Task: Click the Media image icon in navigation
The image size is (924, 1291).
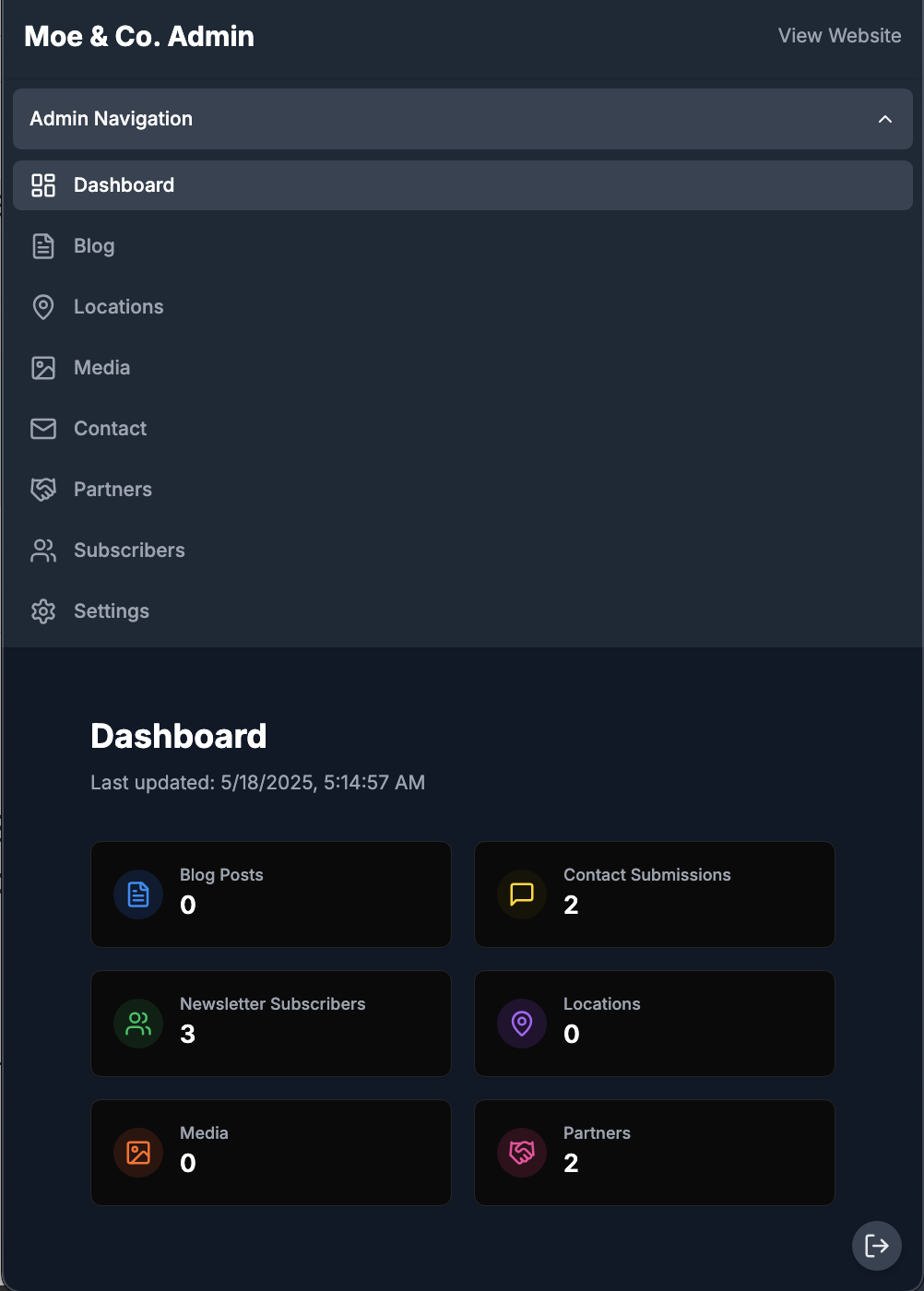Action: pos(43,368)
